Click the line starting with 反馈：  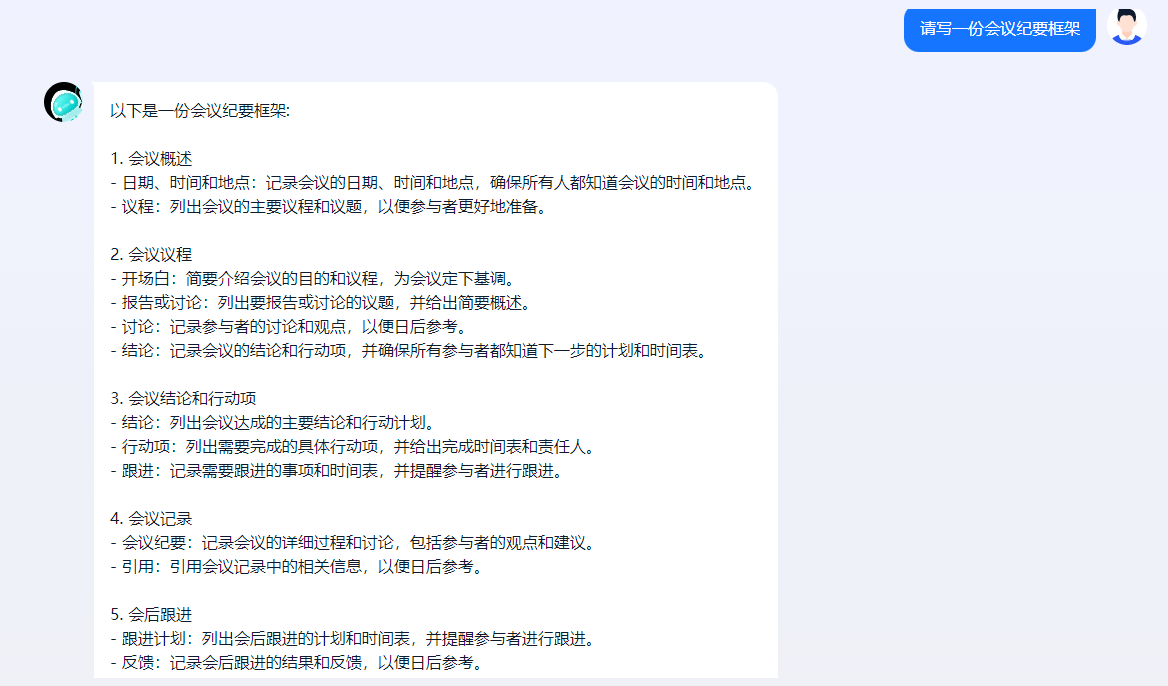[297, 663]
